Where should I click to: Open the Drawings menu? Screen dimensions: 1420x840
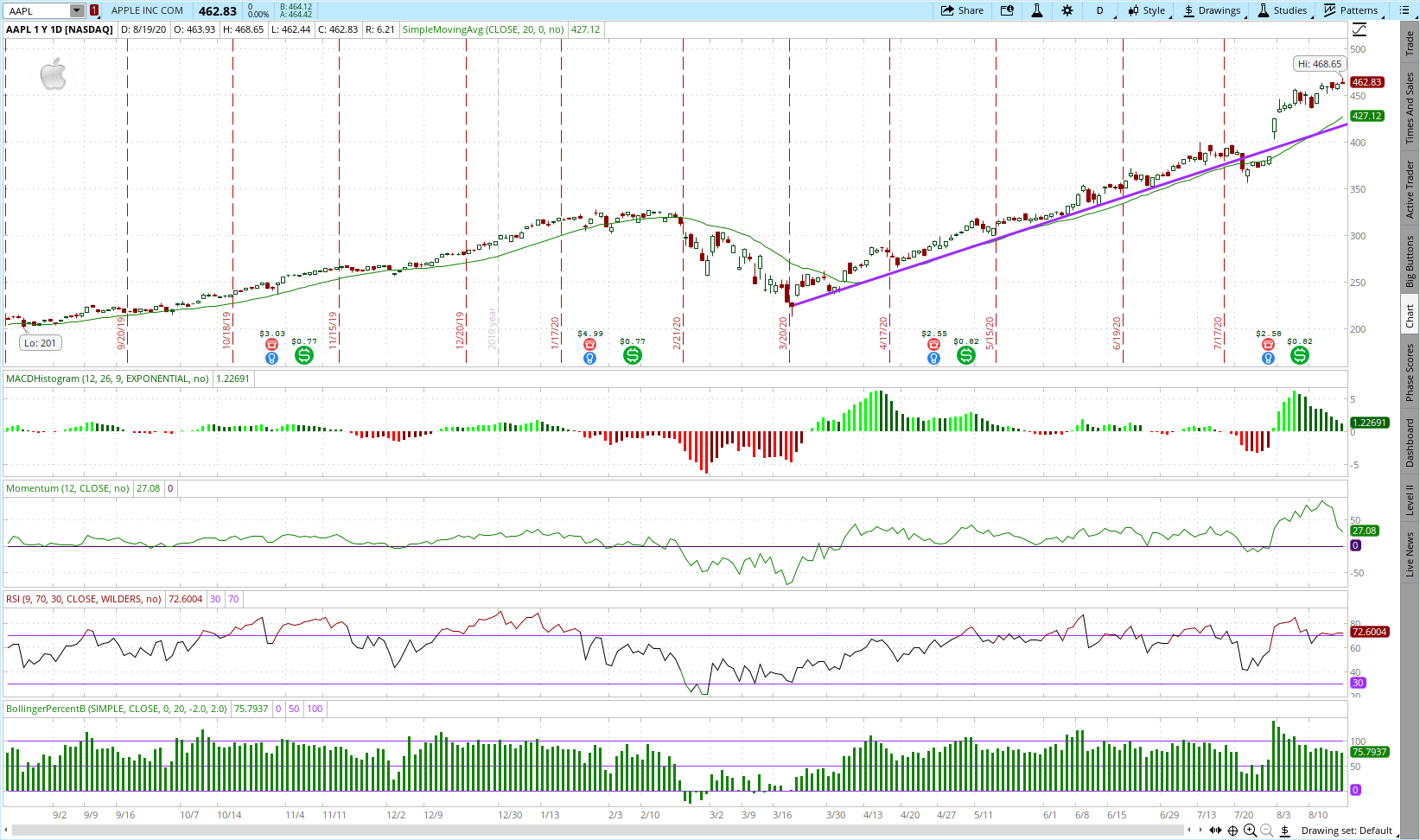(1211, 10)
